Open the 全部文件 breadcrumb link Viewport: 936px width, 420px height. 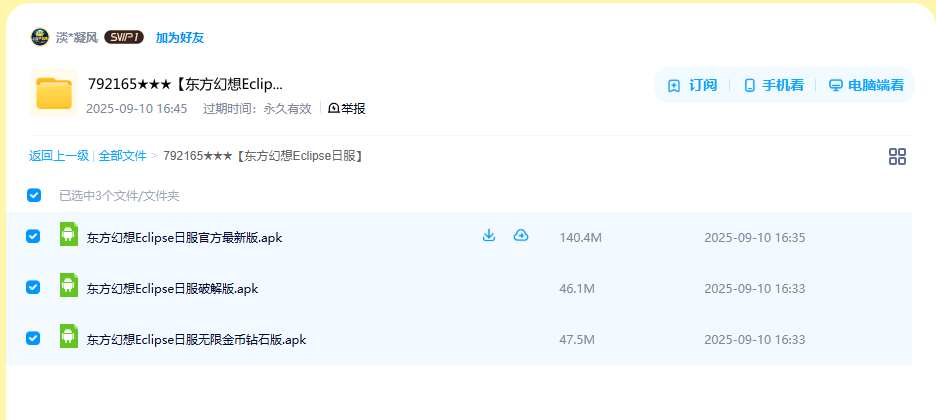pyautogui.click(x=122, y=156)
